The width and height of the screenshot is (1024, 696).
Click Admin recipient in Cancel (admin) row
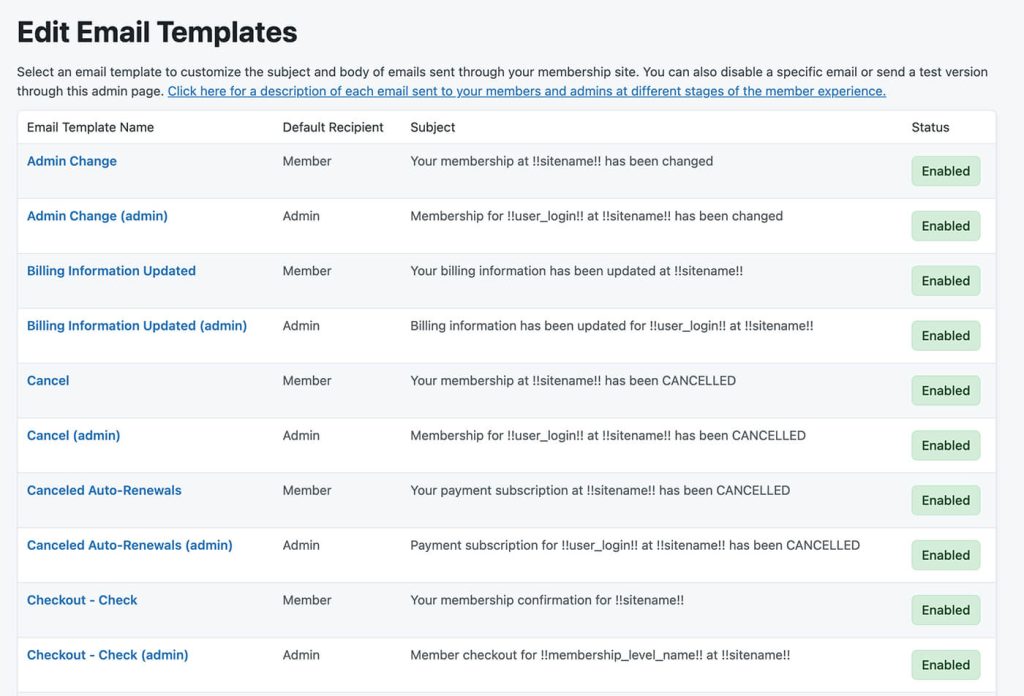point(301,435)
